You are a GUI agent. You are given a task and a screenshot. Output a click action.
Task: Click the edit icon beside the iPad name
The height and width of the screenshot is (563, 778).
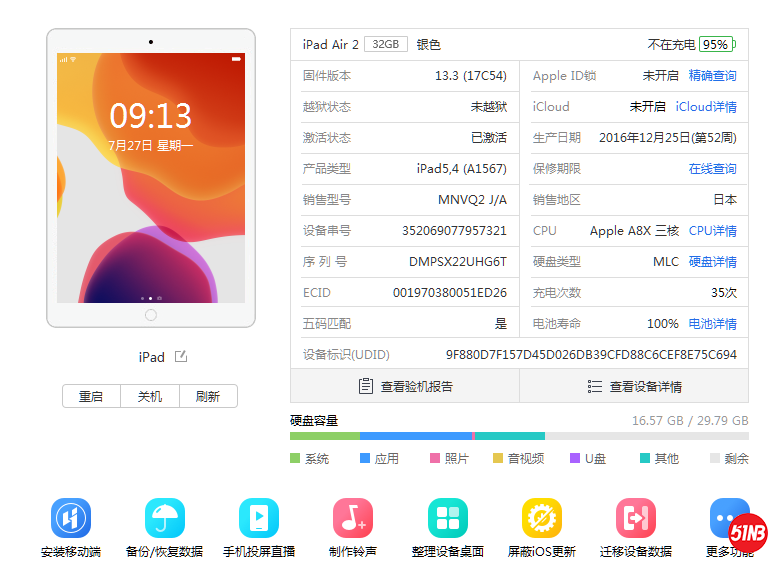181,357
